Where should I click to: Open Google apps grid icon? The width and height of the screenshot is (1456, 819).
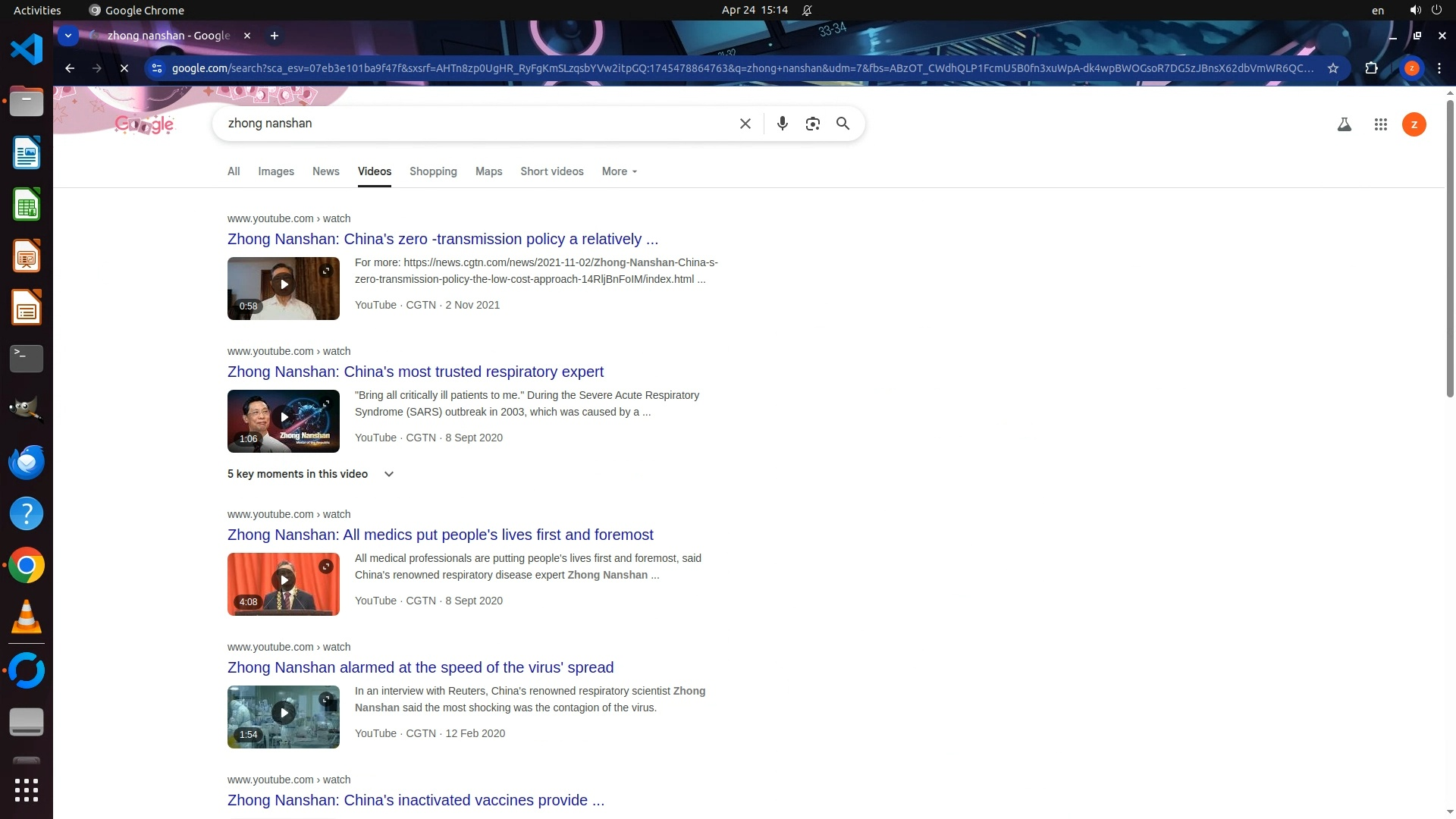[1380, 124]
